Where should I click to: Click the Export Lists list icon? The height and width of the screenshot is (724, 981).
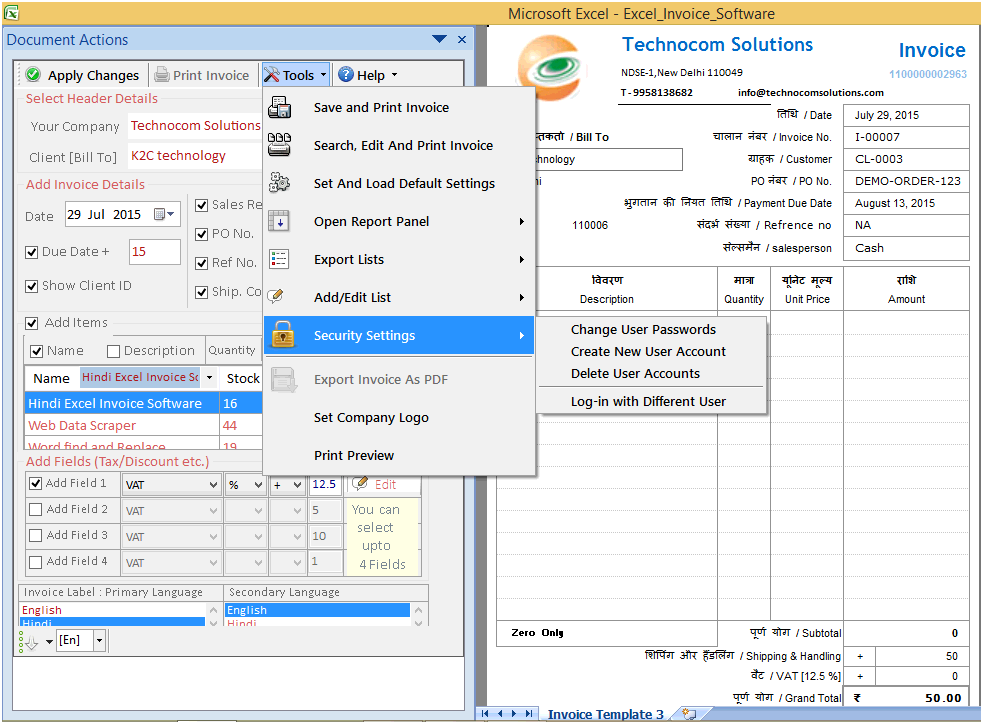pos(281,260)
